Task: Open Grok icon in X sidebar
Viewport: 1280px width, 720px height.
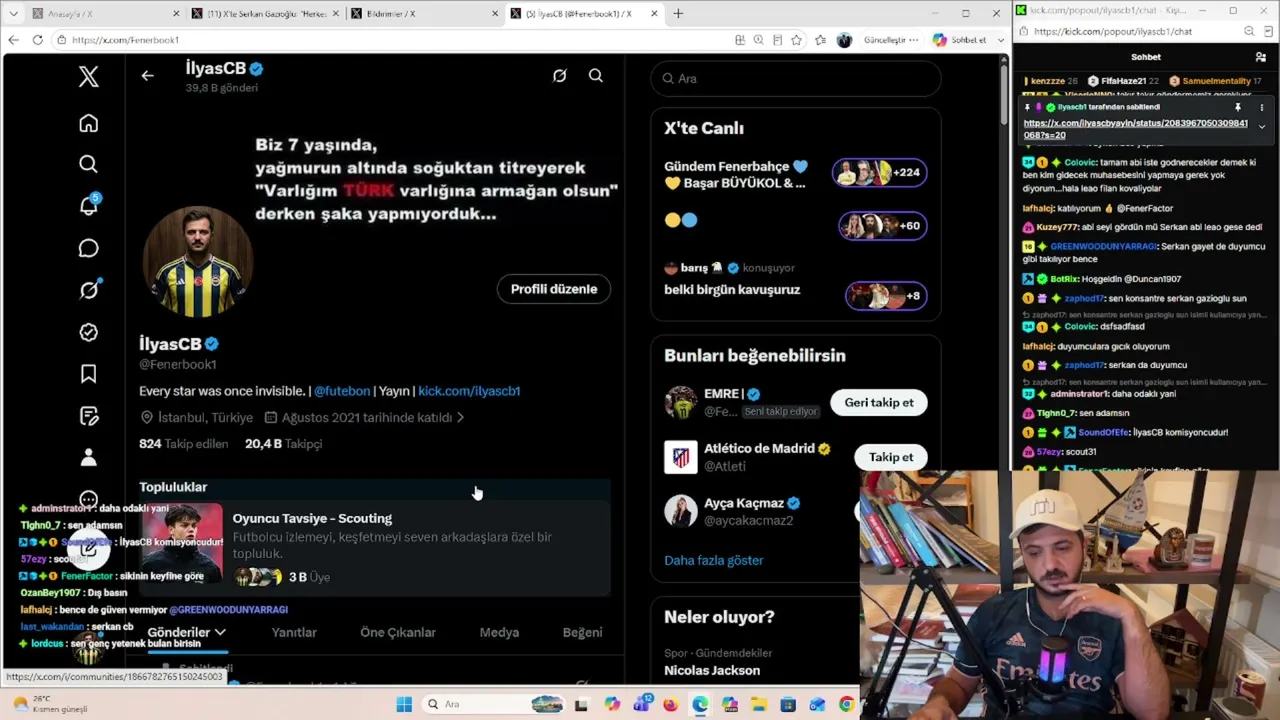Action: coord(89,290)
